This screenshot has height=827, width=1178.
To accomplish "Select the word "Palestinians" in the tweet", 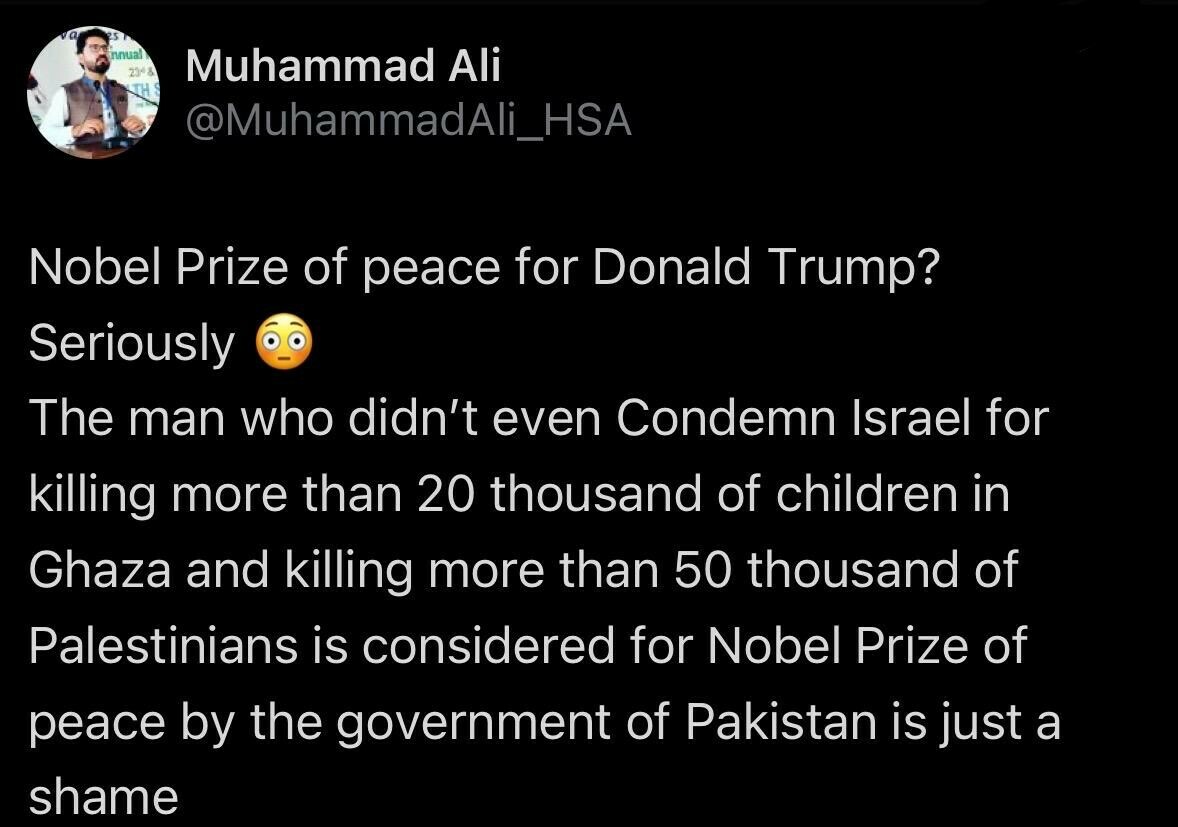I will (164, 646).
